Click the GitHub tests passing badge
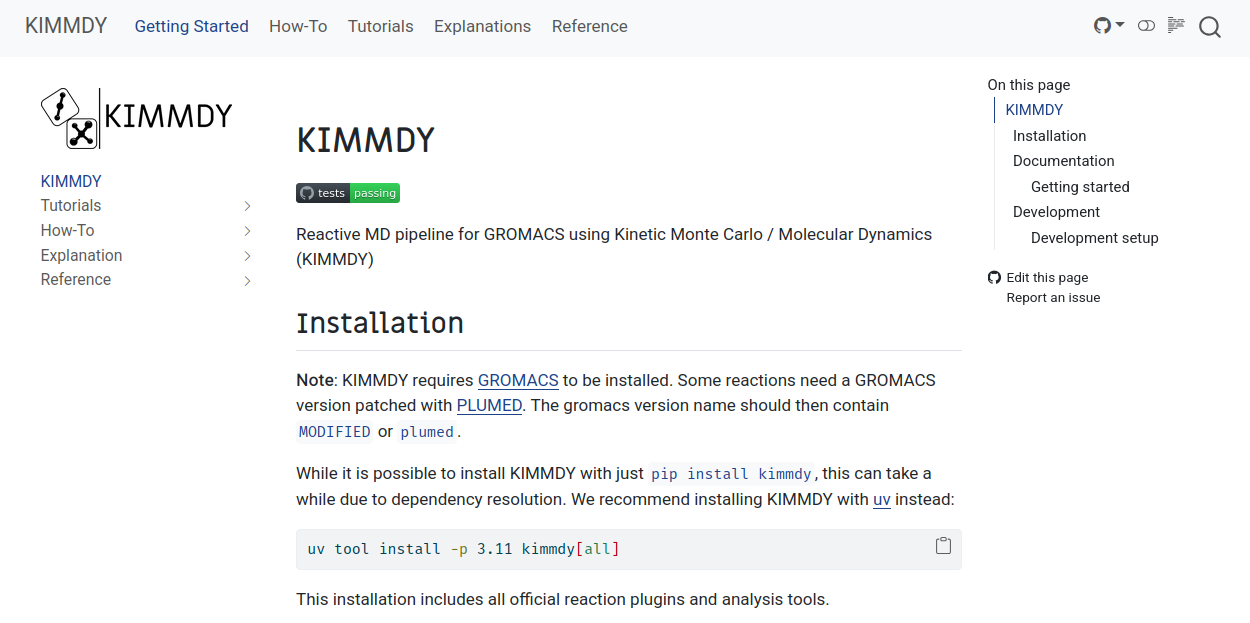The width and height of the screenshot is (1250, 623). (348, 193)
